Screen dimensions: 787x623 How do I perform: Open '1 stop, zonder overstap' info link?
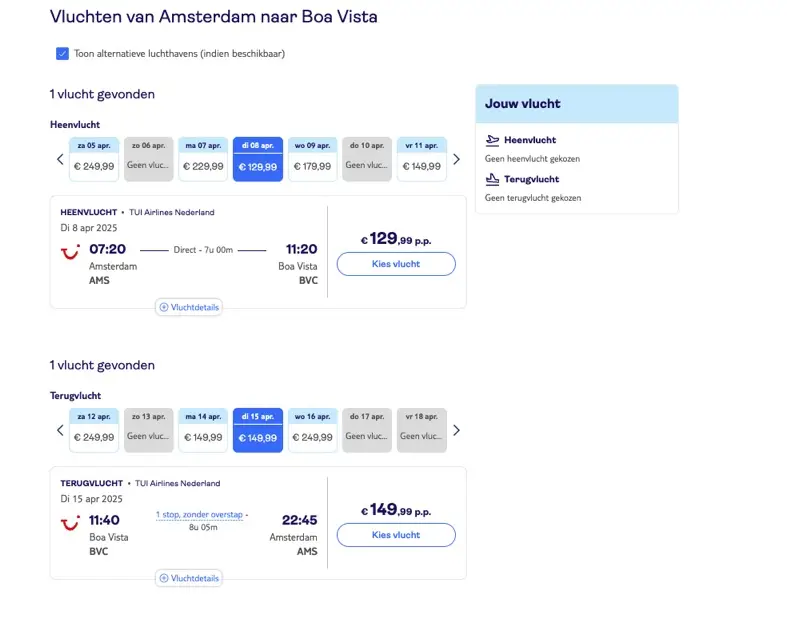[x=199, y=515]
